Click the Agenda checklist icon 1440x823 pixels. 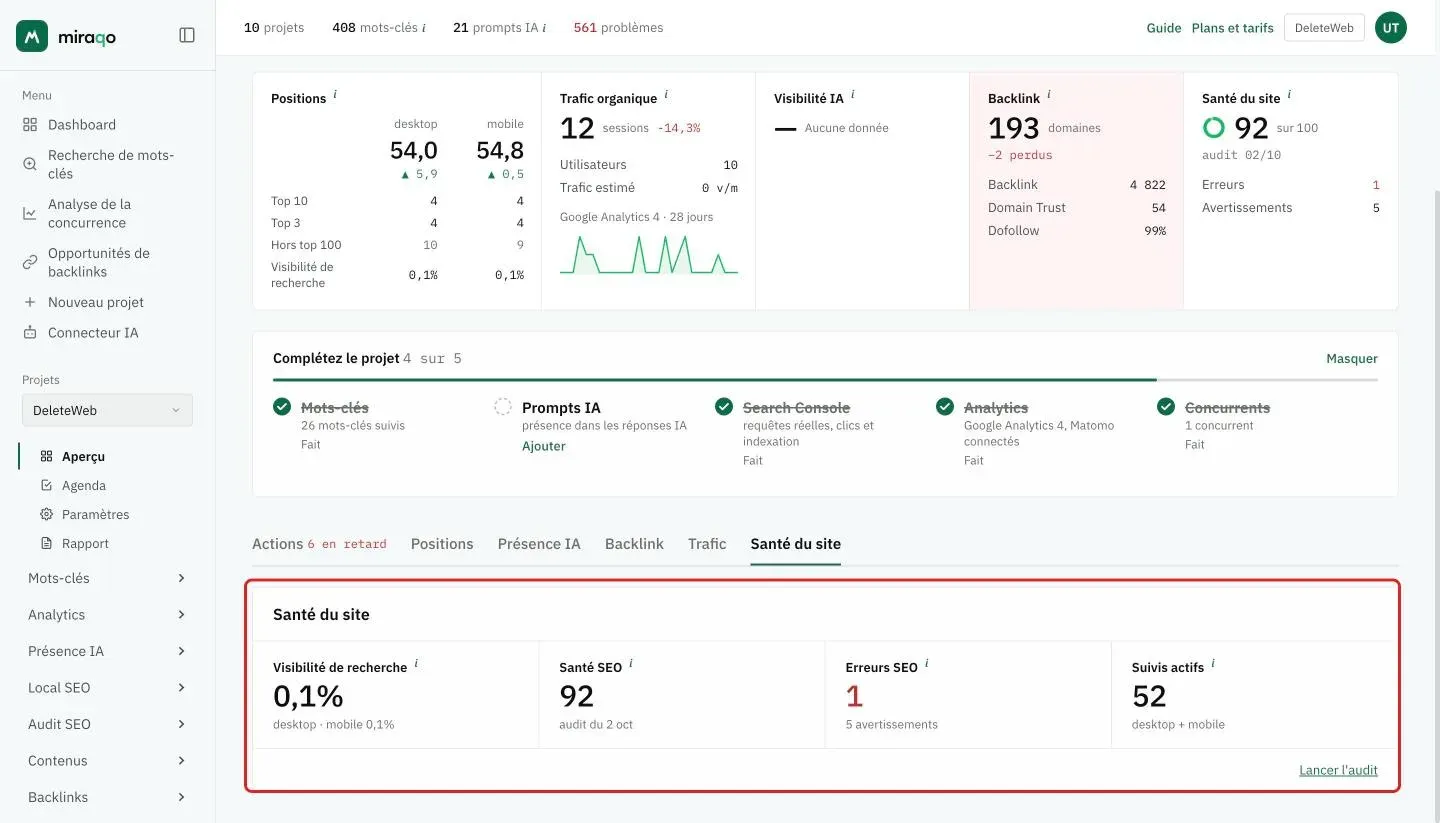tap(46, 485)
